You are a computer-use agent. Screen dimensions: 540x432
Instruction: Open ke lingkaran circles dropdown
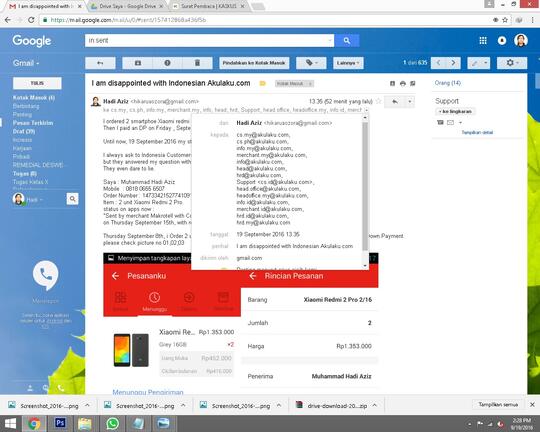click(455, 112)
